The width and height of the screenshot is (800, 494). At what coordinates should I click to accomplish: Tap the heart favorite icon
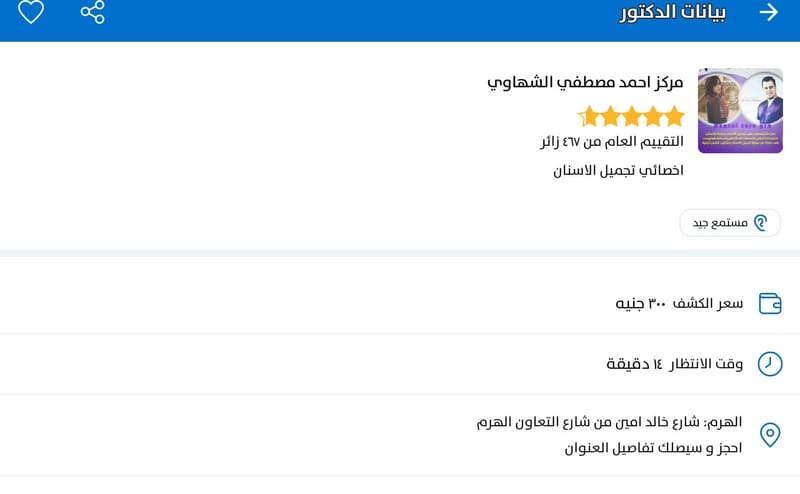click(x=31, y=12)
